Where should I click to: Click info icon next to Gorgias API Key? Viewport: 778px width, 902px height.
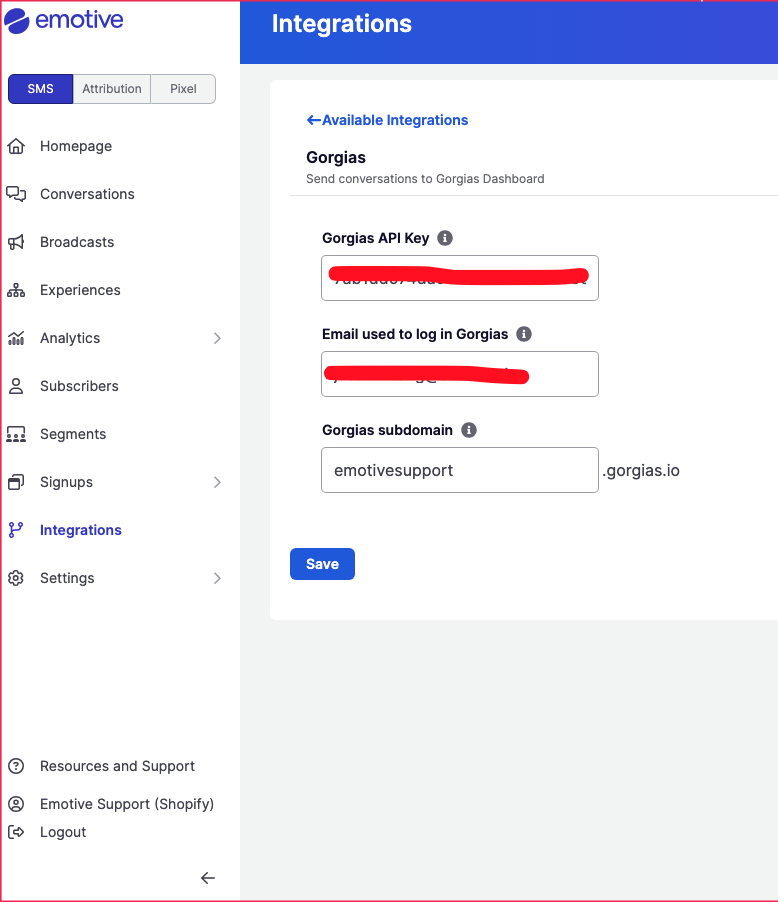[445, 238]
